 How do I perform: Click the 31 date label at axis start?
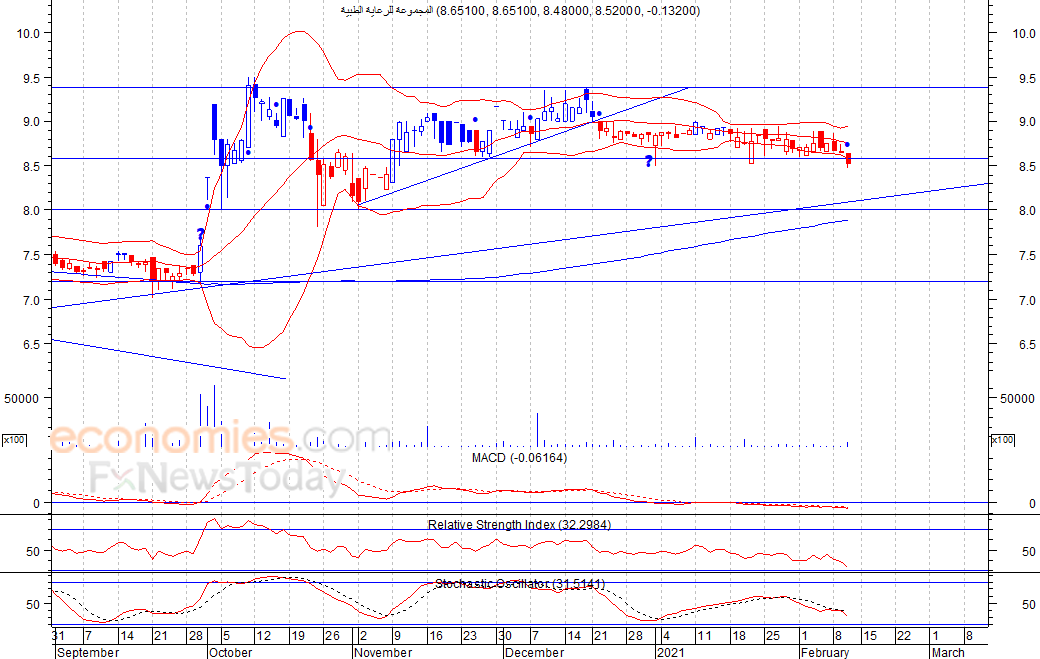[58, 636]
